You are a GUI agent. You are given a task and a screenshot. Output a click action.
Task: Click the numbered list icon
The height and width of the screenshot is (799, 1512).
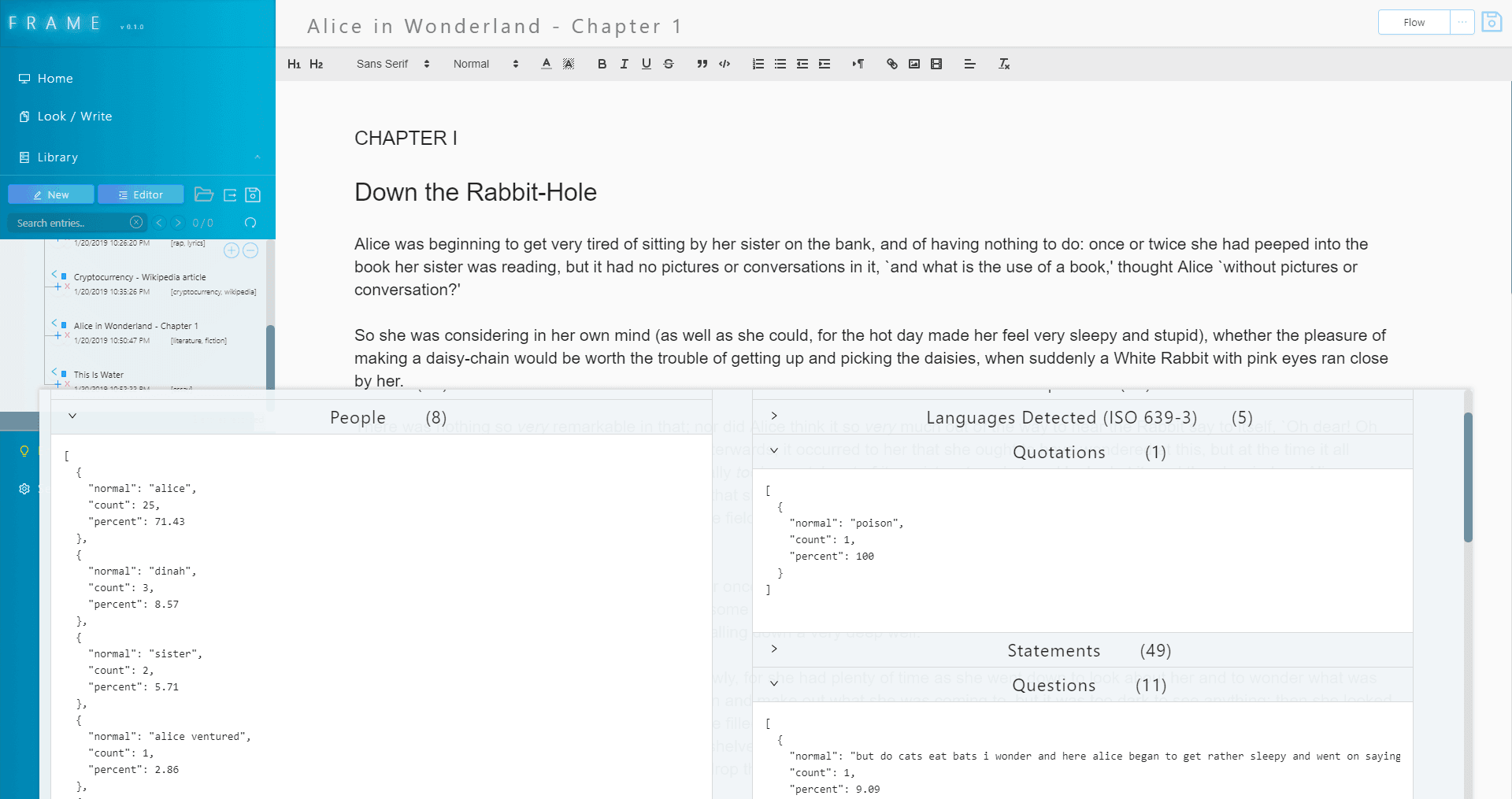coord(758,64)
